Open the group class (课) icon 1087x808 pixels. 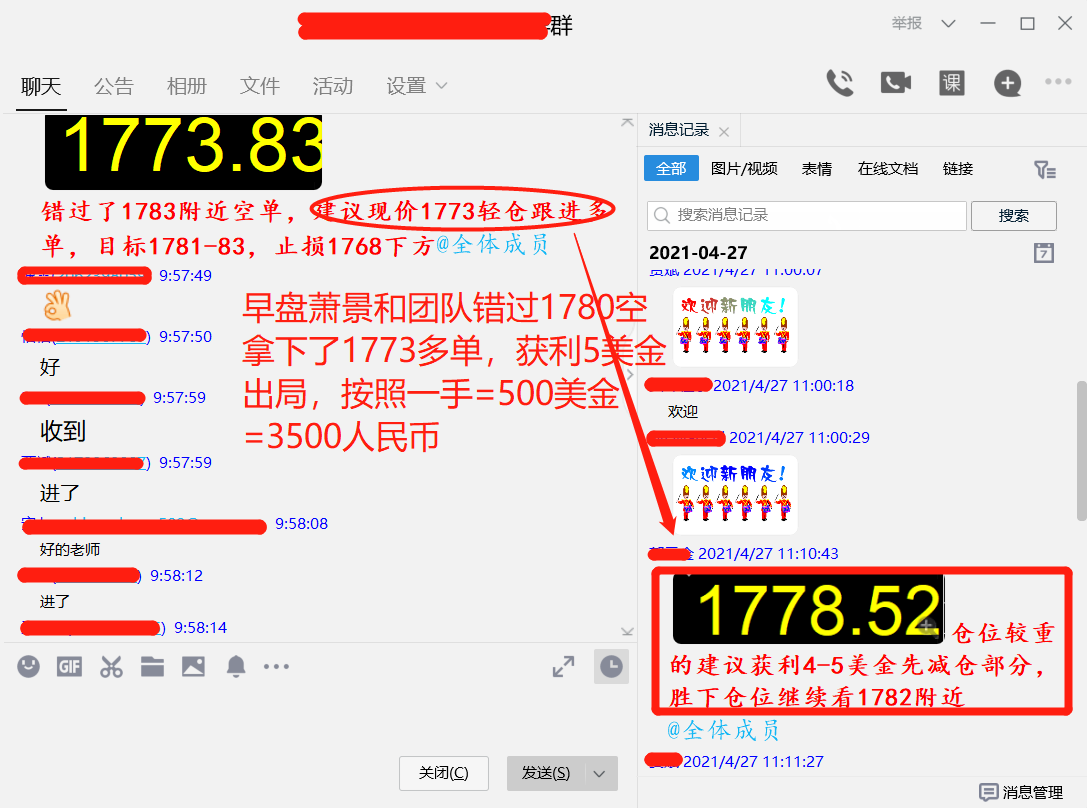(951, 83)
